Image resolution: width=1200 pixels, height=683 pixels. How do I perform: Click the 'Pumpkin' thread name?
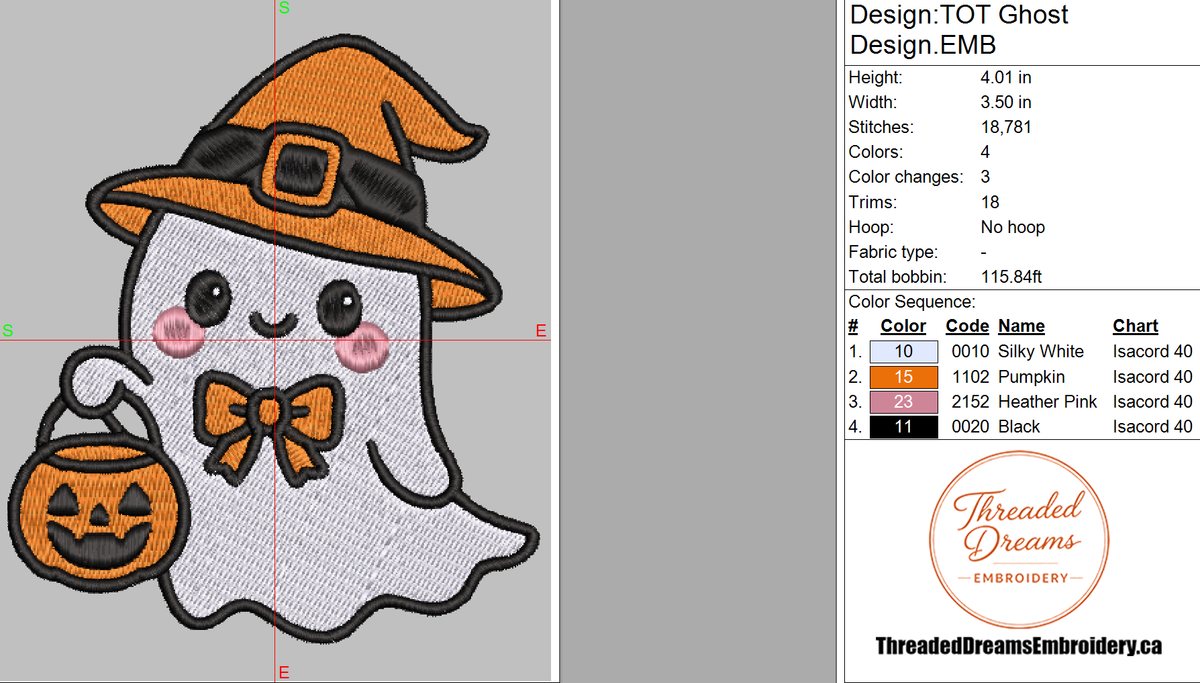tap(1031, 377)
